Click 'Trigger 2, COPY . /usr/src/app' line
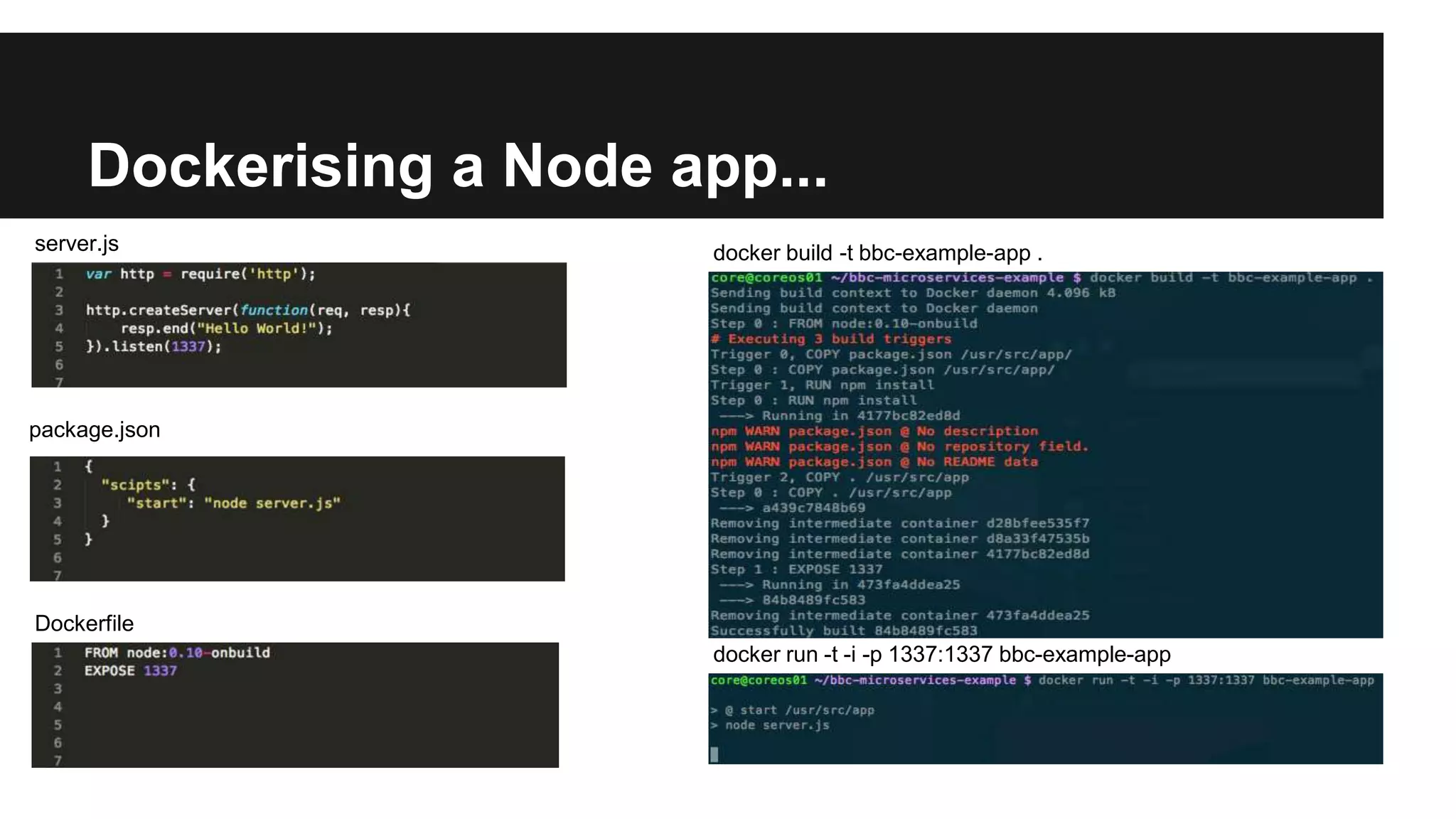Screen dimensions: 1456x819 (840, 478)
